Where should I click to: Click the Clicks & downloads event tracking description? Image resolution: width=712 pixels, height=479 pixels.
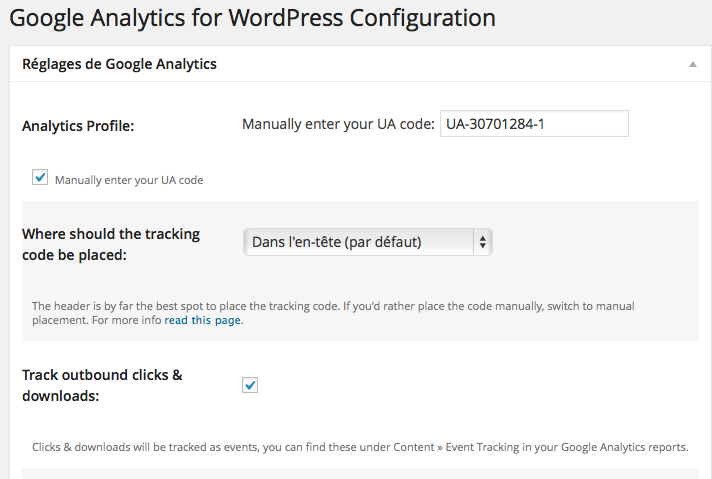pos(360,446)
